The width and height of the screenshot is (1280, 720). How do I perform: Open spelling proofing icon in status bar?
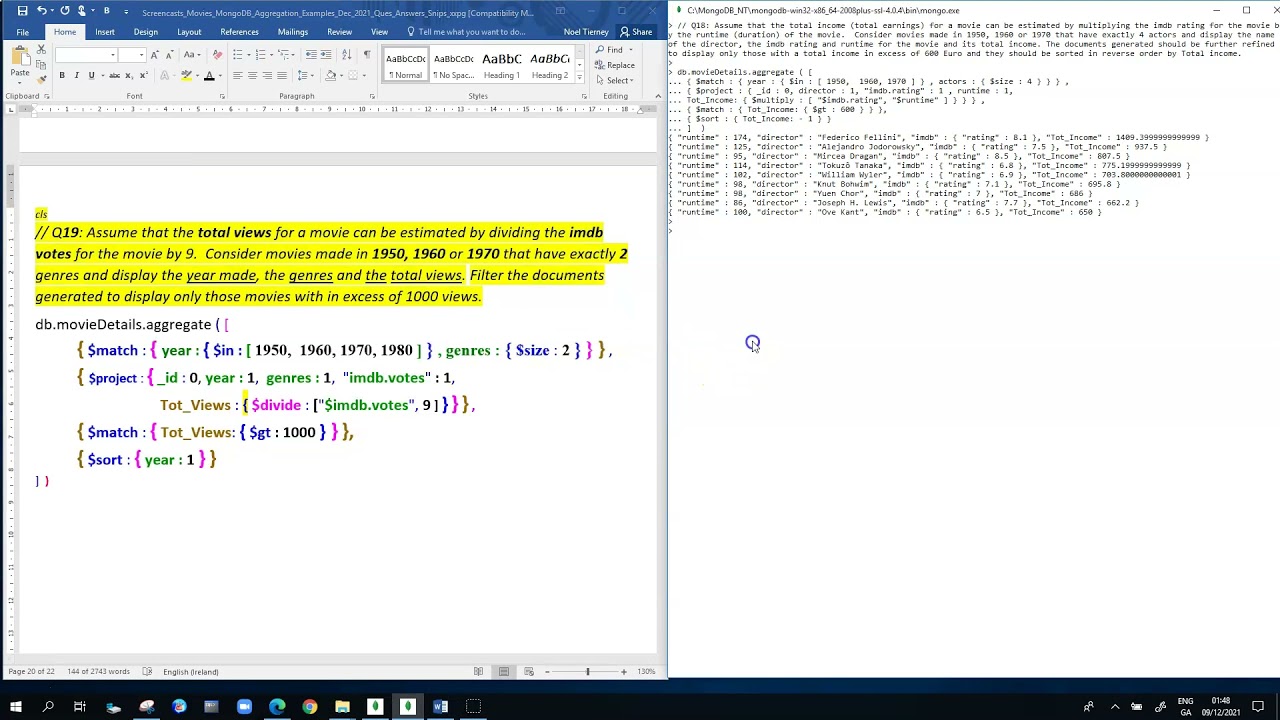[x=147, y=671]
